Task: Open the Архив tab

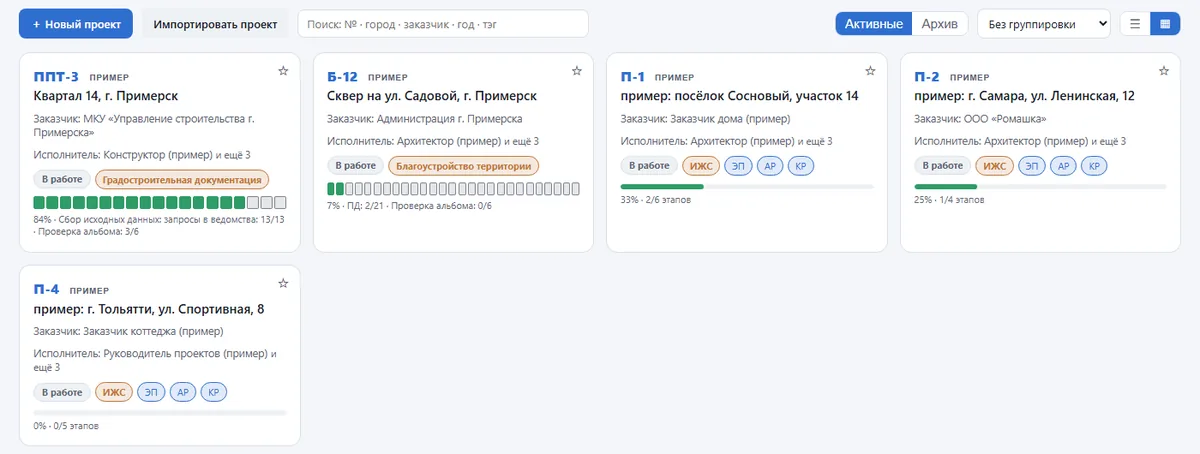Action: [x=940, y=23]
